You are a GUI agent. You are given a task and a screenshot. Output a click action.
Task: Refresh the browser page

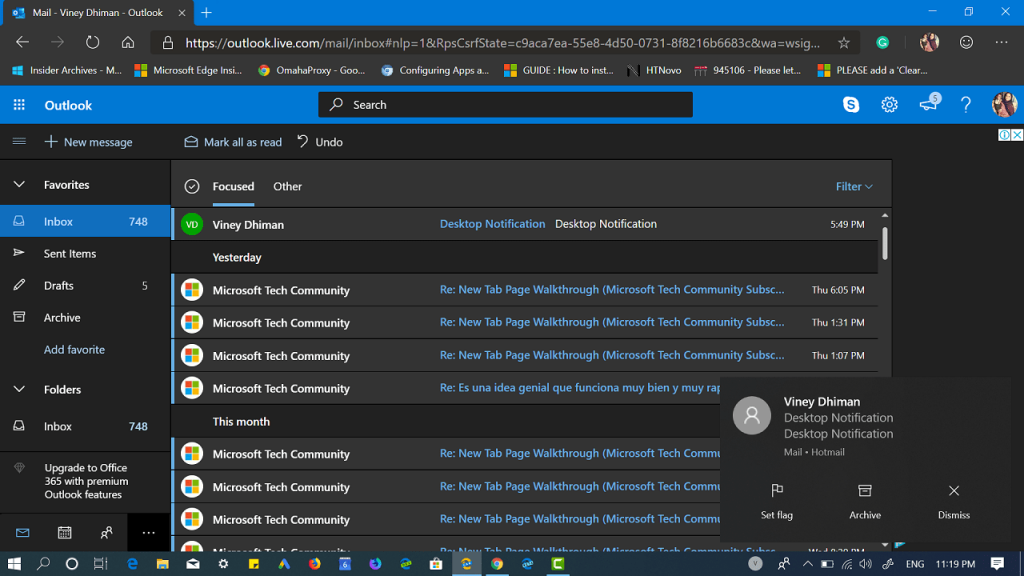[93, 42]
